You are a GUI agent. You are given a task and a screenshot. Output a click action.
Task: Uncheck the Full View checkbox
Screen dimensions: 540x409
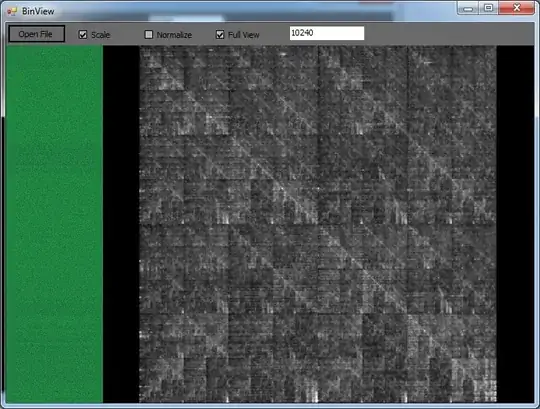(x=220, y=34)
